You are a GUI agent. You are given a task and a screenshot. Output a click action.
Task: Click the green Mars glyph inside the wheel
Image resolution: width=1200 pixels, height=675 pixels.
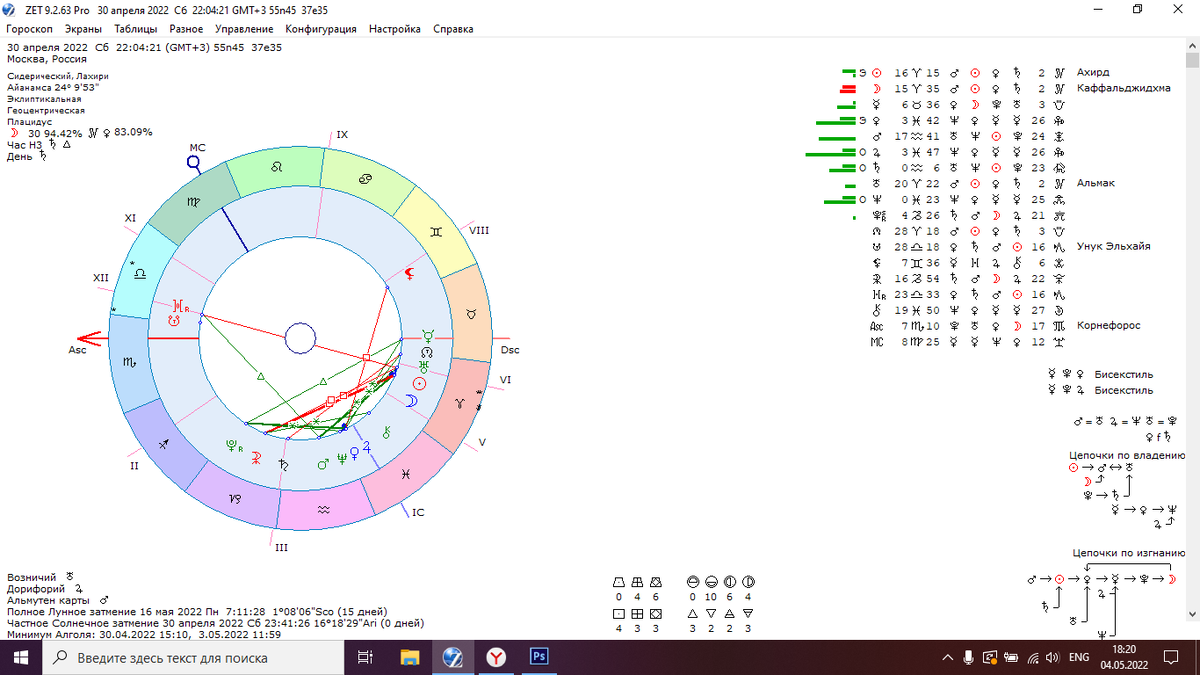tap(323, 464)
